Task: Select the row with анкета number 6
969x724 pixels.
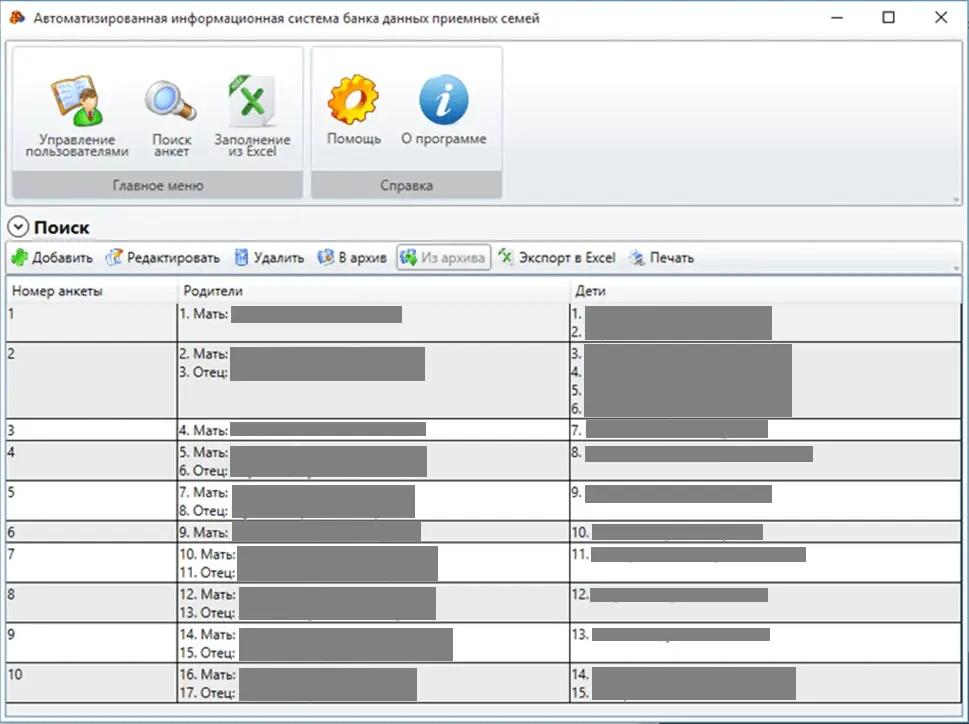Action: tap(483, 532)
